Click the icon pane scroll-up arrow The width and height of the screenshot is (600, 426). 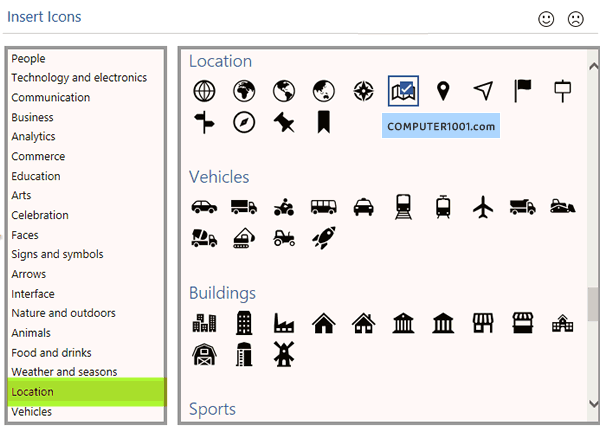point(593,67)
